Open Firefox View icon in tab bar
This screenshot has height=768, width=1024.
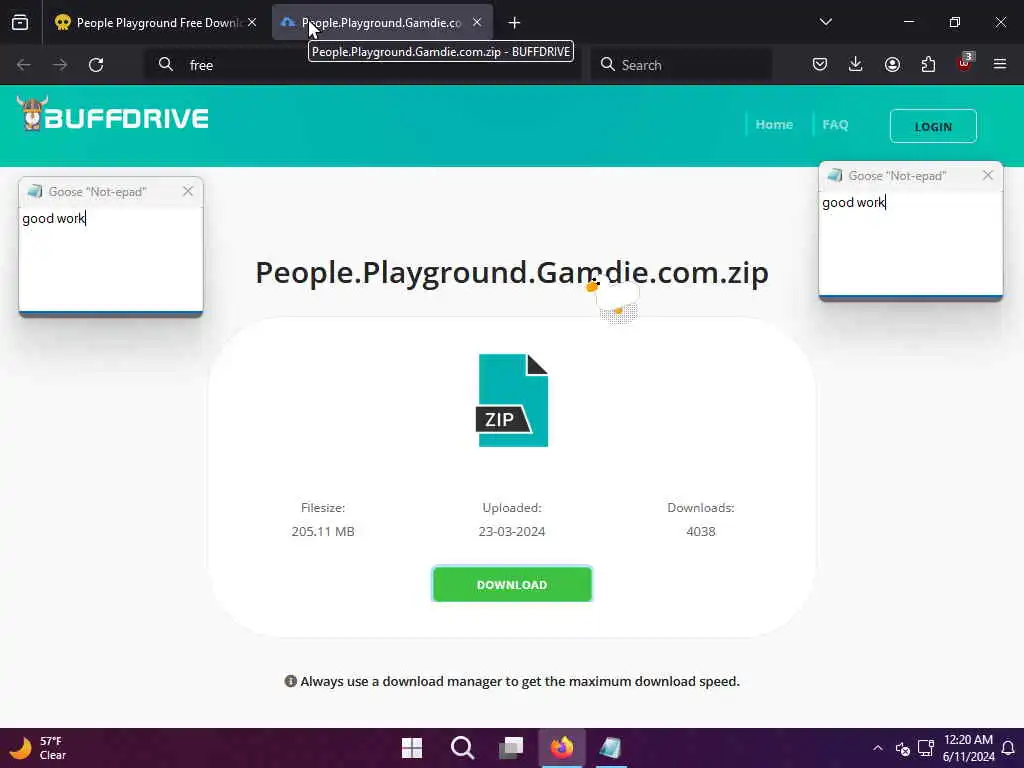click(20, 23)
